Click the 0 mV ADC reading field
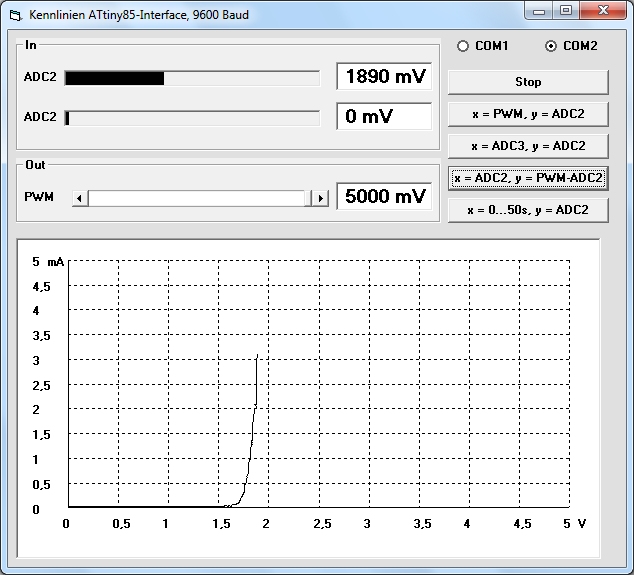The height and width of the screenshot is (575, 634). pos(385,116)
